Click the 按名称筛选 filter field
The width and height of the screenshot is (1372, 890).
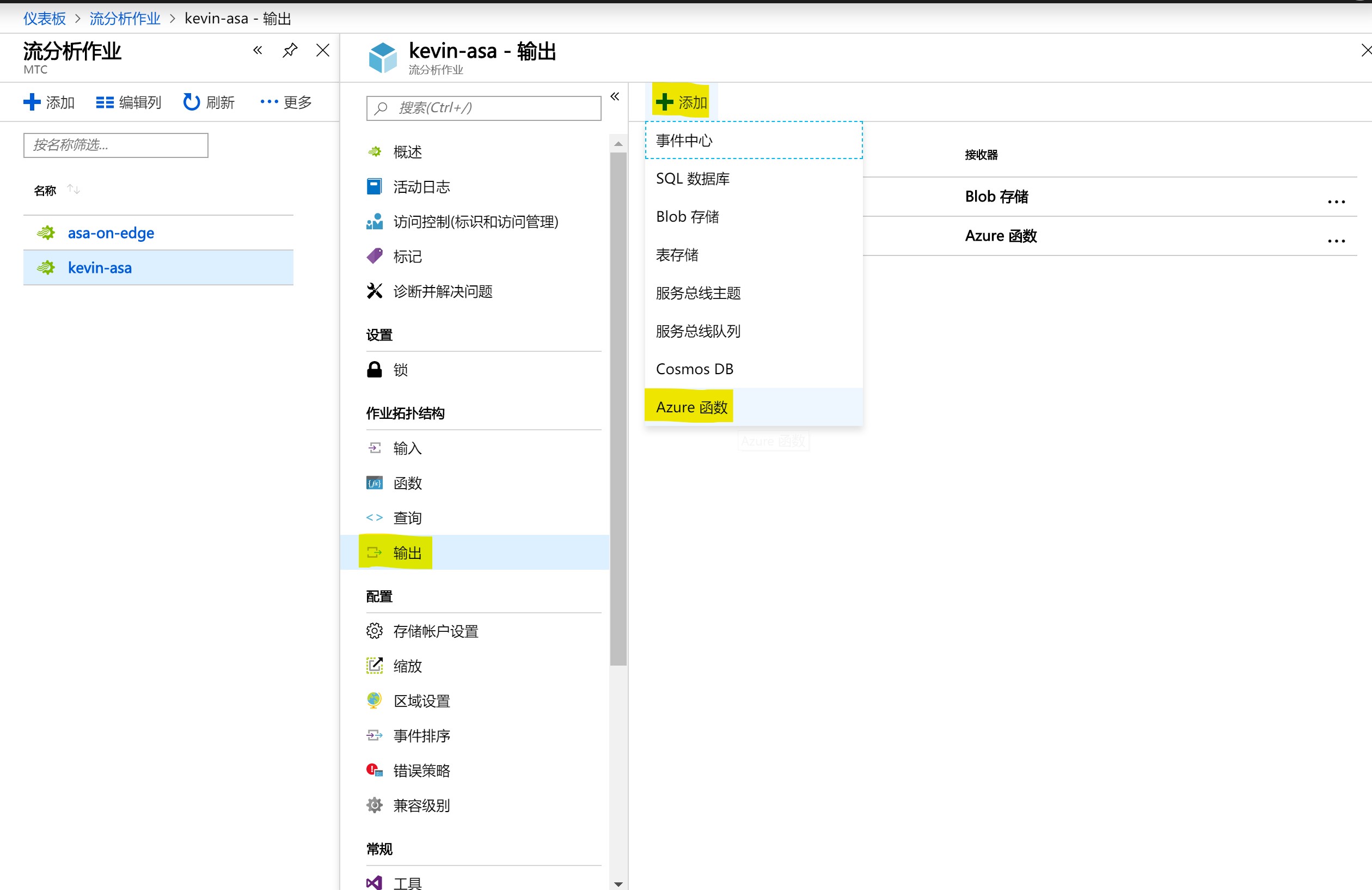click(116, 145)
